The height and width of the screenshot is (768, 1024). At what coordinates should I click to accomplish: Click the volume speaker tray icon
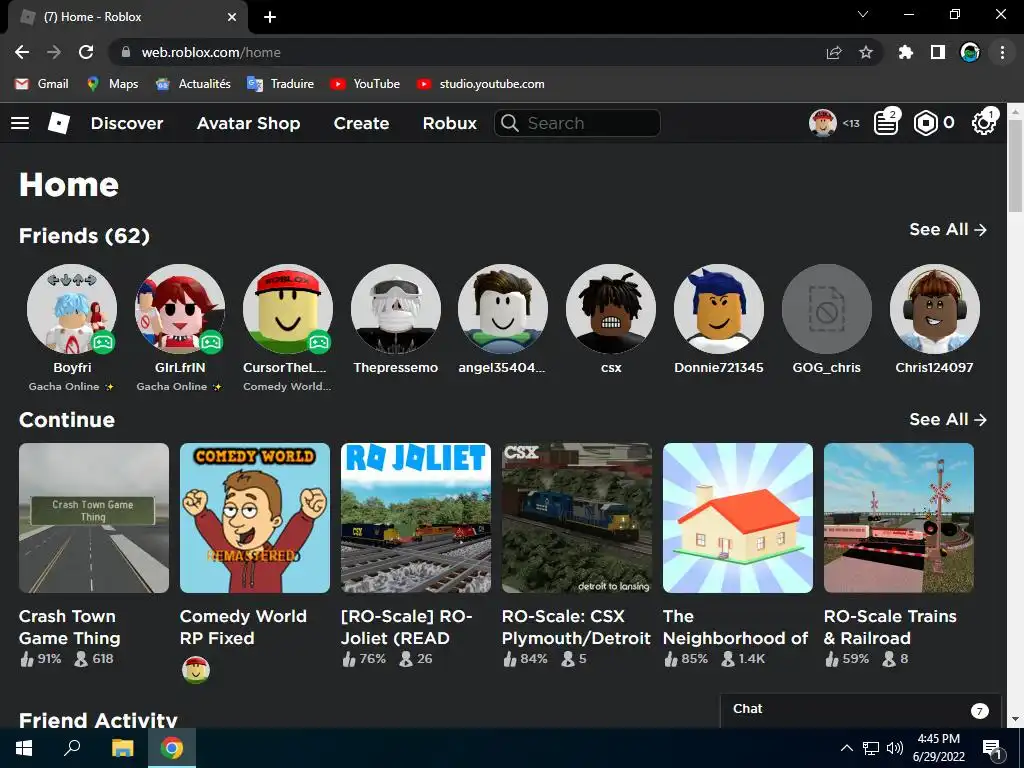tap(895, 748)
